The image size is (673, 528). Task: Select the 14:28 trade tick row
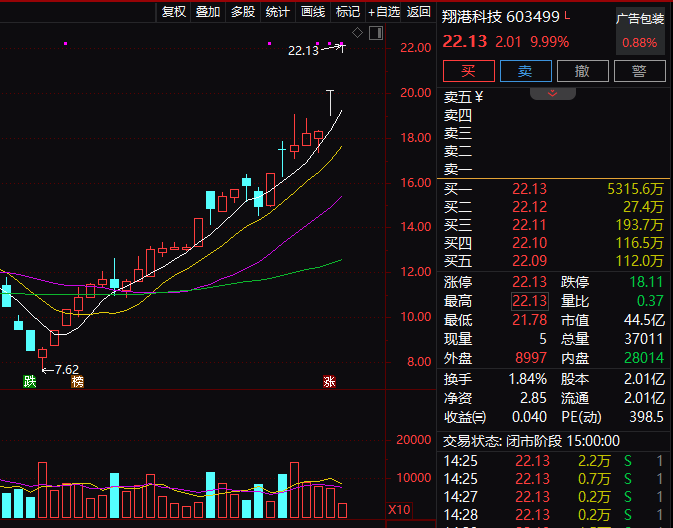coord(554,515)
